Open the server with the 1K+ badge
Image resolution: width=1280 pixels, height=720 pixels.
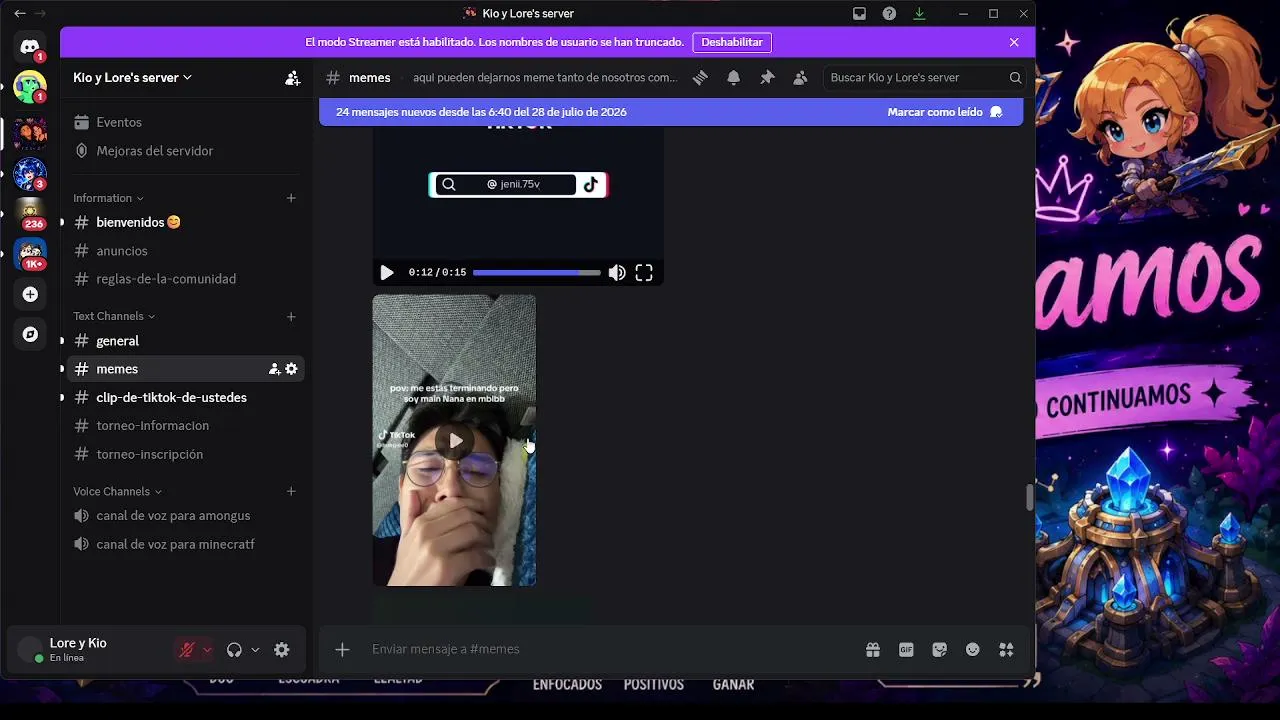[x=30, y=254]
